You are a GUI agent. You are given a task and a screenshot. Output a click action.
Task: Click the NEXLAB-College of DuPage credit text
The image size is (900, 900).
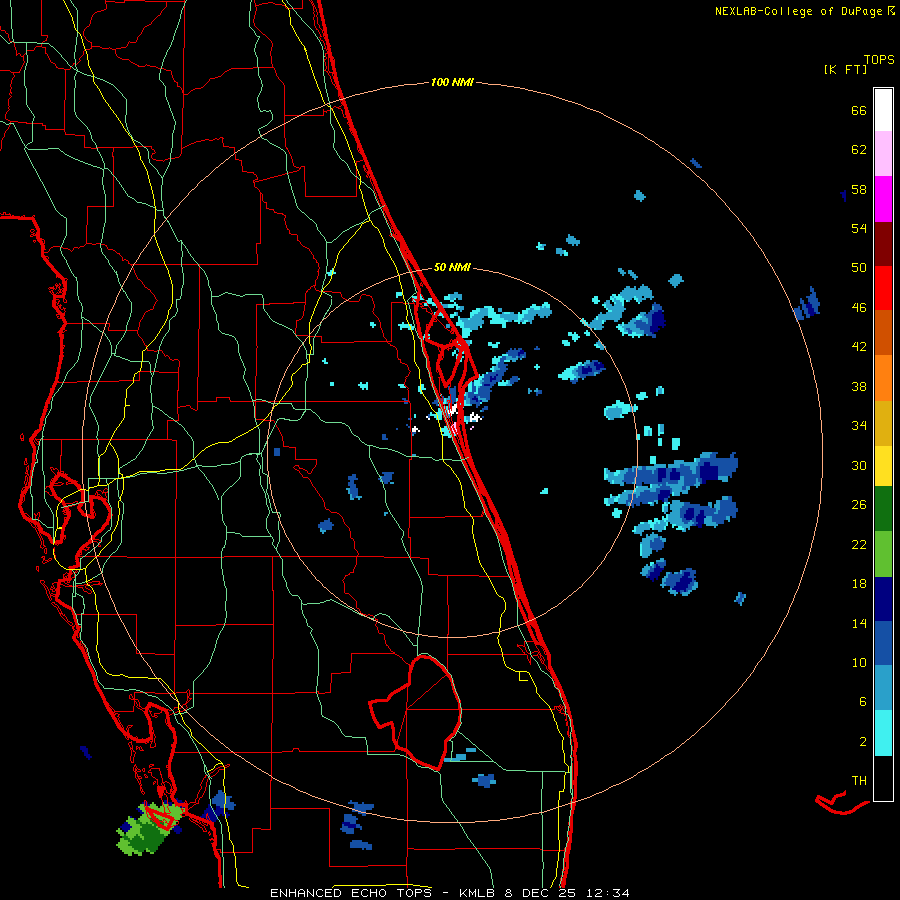[x=804, y=11]
